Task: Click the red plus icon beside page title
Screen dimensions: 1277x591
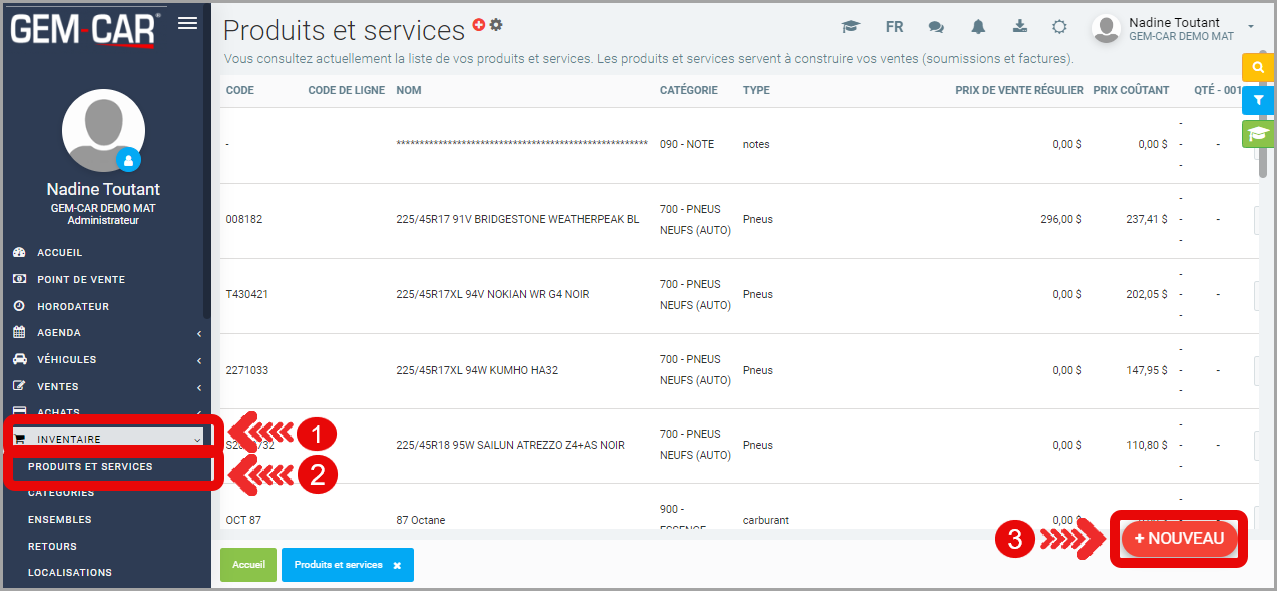Action: [x=479, y=25]
